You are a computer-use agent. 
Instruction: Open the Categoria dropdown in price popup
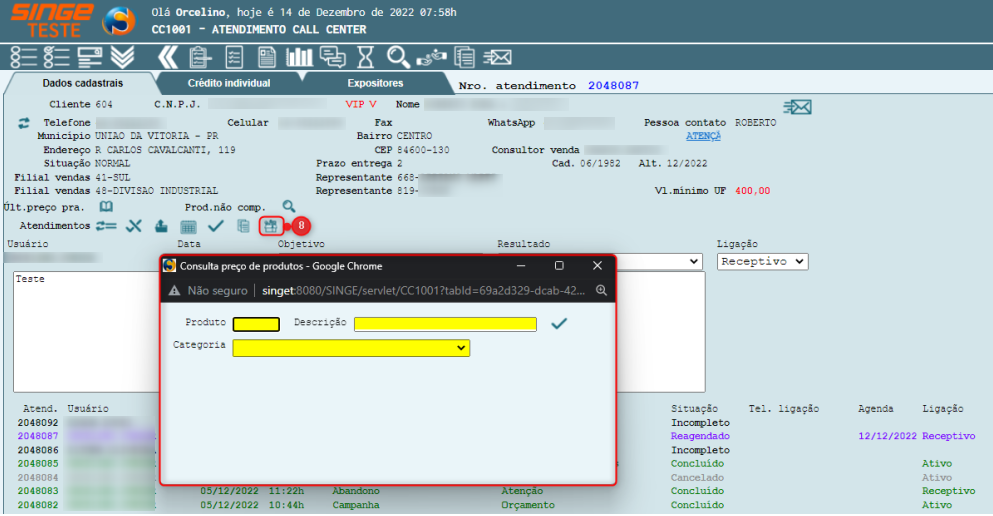tap(351, 348)
